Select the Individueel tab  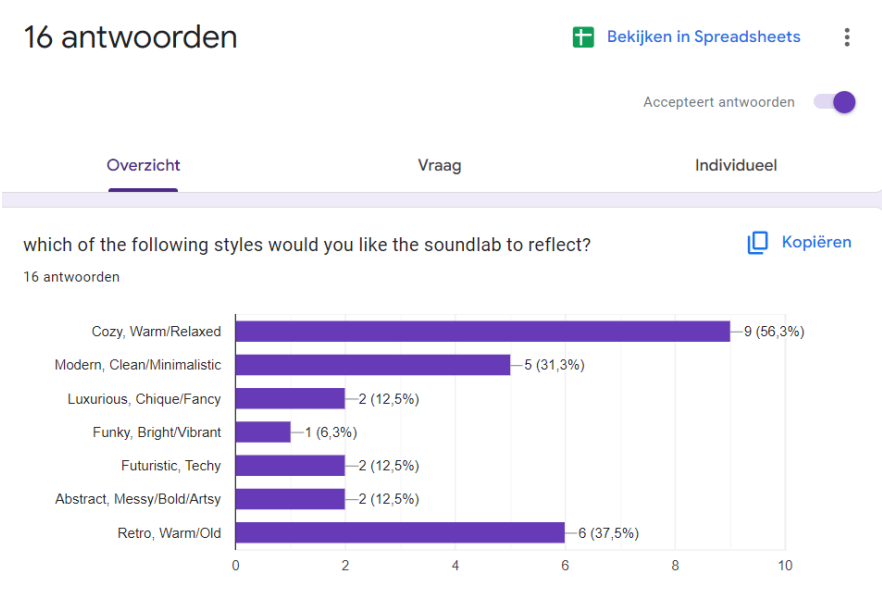(x=736, y=166)
